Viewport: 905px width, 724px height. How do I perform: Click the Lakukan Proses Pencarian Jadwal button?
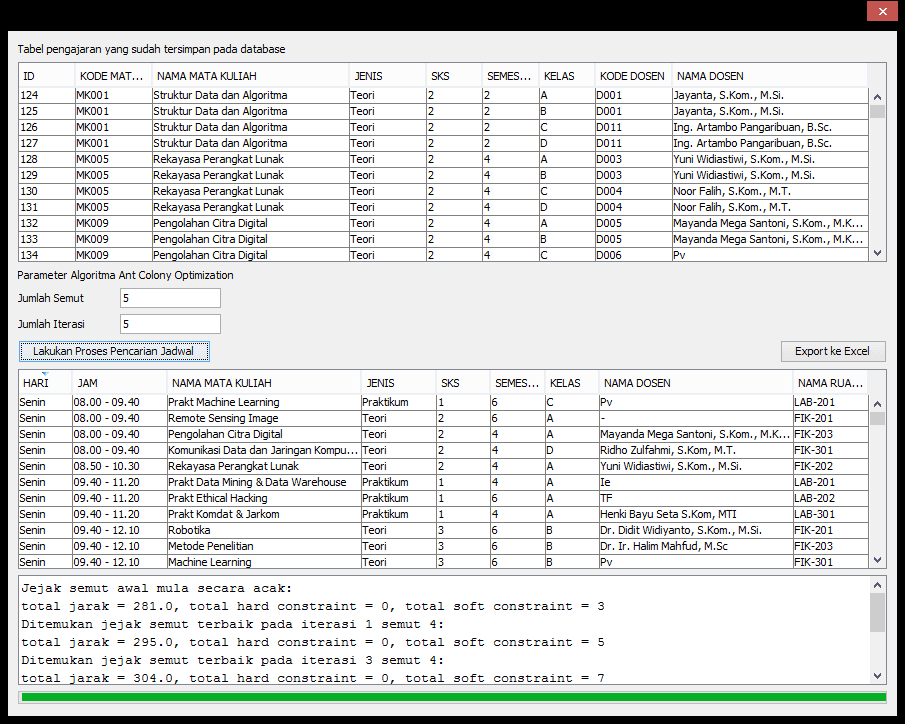[x=113, y=351]
